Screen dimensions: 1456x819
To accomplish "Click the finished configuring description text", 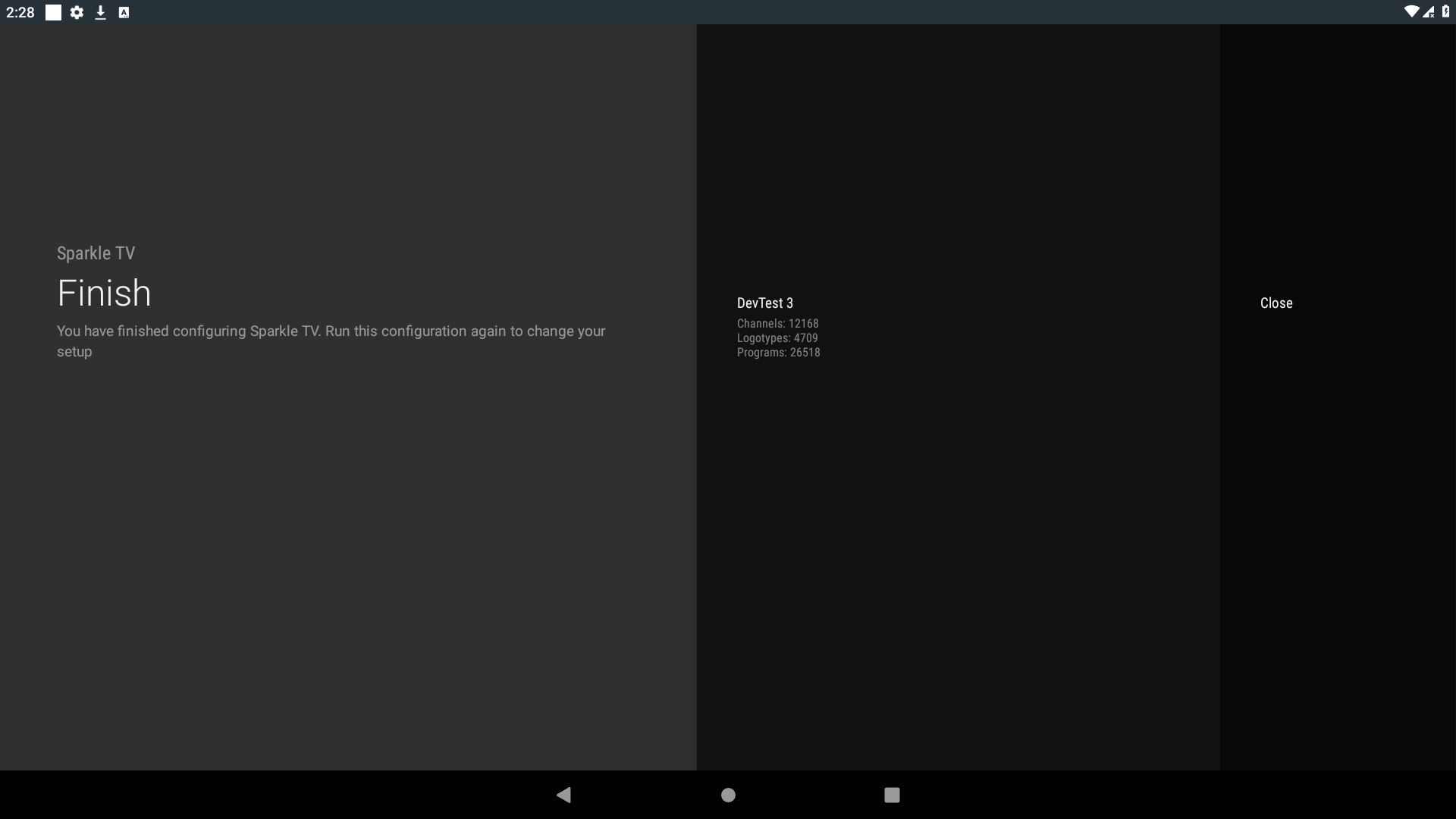I will pyautogui.click(x=331, y=341).
